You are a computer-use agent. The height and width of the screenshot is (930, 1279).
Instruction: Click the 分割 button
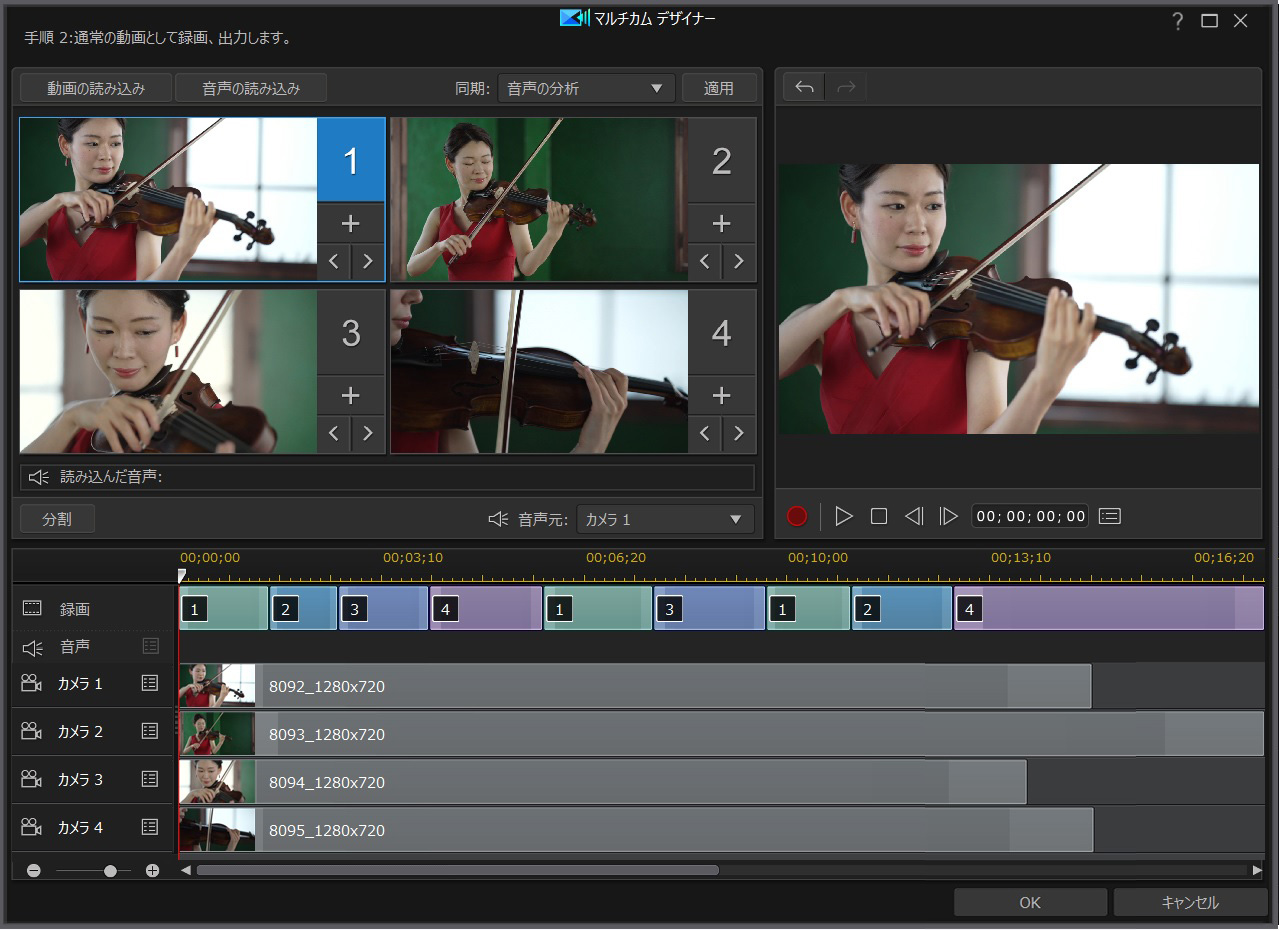click(57, 519)
